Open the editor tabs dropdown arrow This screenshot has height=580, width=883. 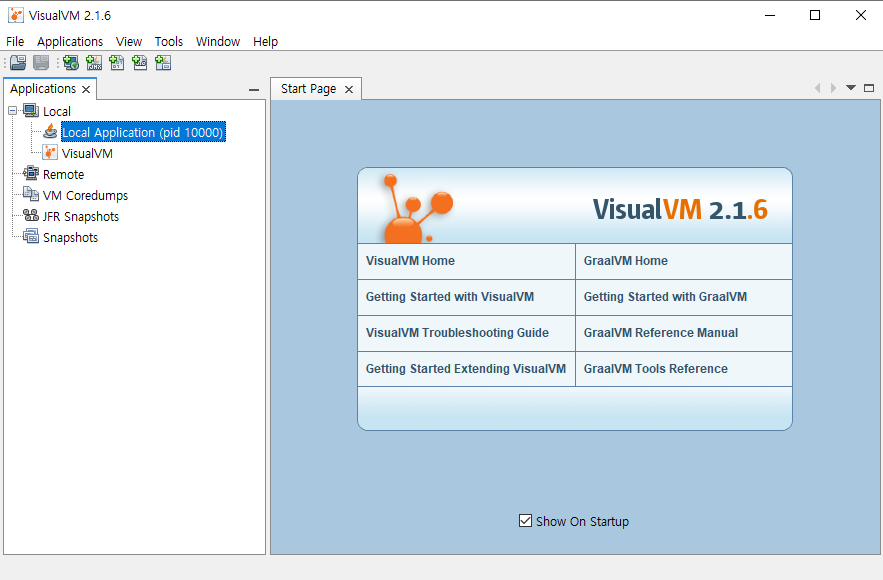point(851,88)
